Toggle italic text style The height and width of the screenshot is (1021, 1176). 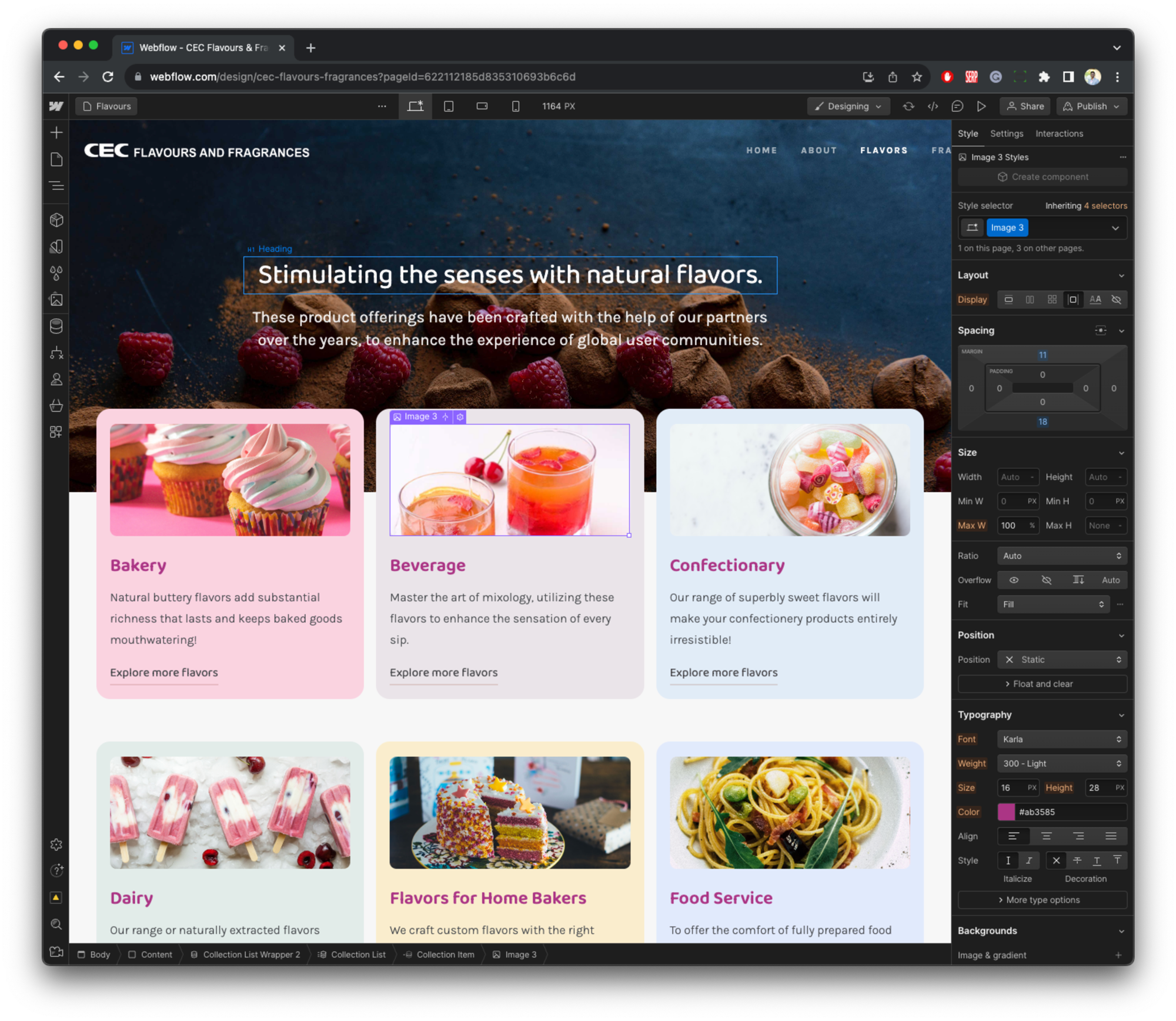pyautogui.click(x=1029, y=861)
